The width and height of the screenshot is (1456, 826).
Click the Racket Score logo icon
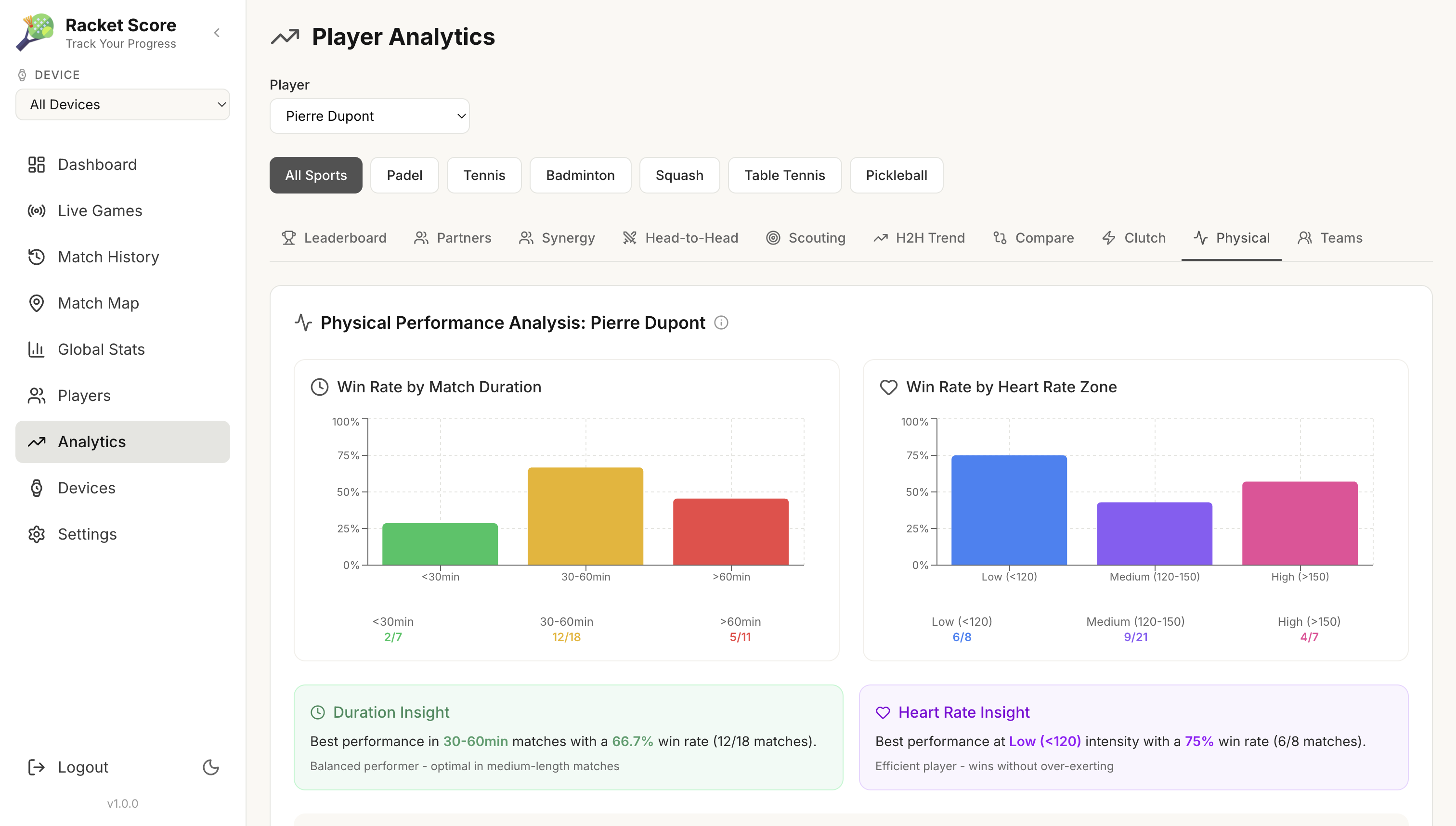pos(35,32)
